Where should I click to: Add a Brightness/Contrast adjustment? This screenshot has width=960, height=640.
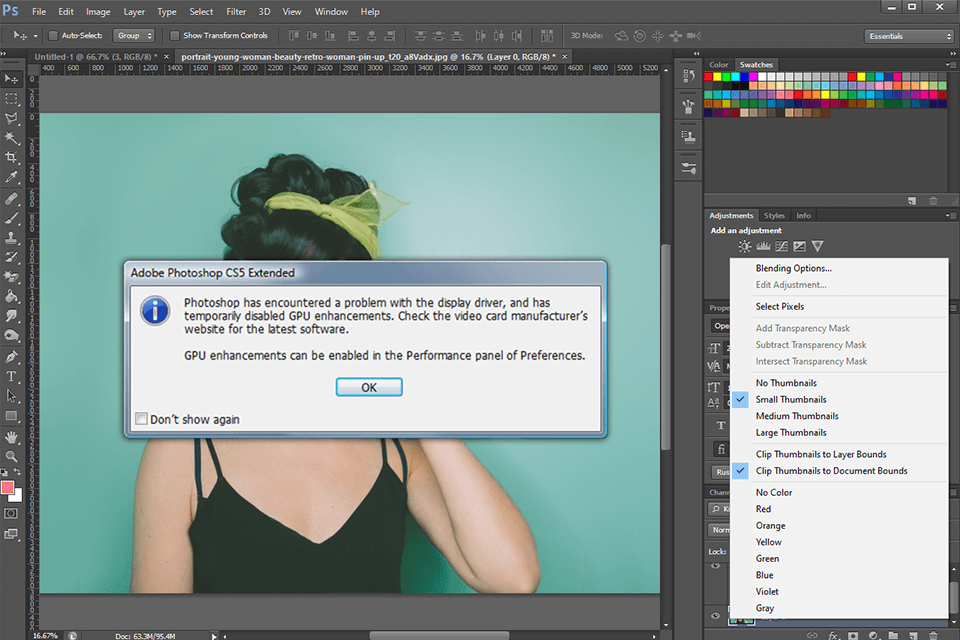click(745, 245)
